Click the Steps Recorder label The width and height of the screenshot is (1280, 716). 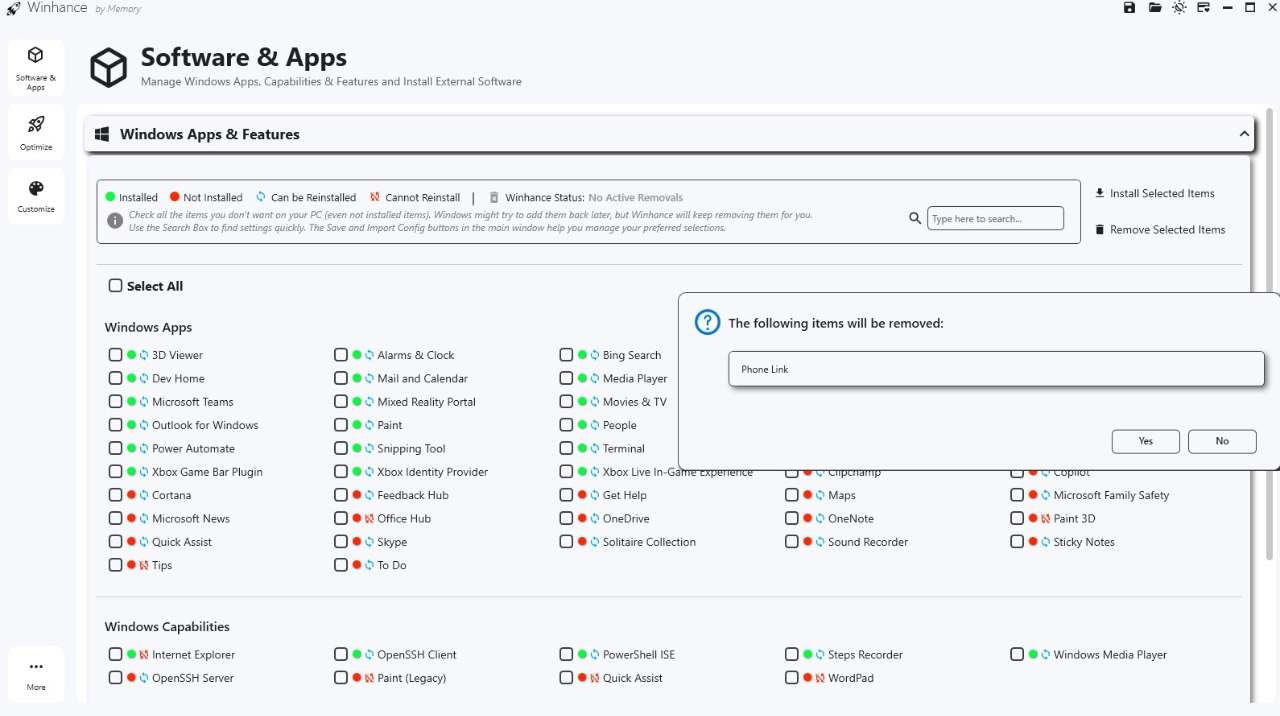[x=865, y=655]
